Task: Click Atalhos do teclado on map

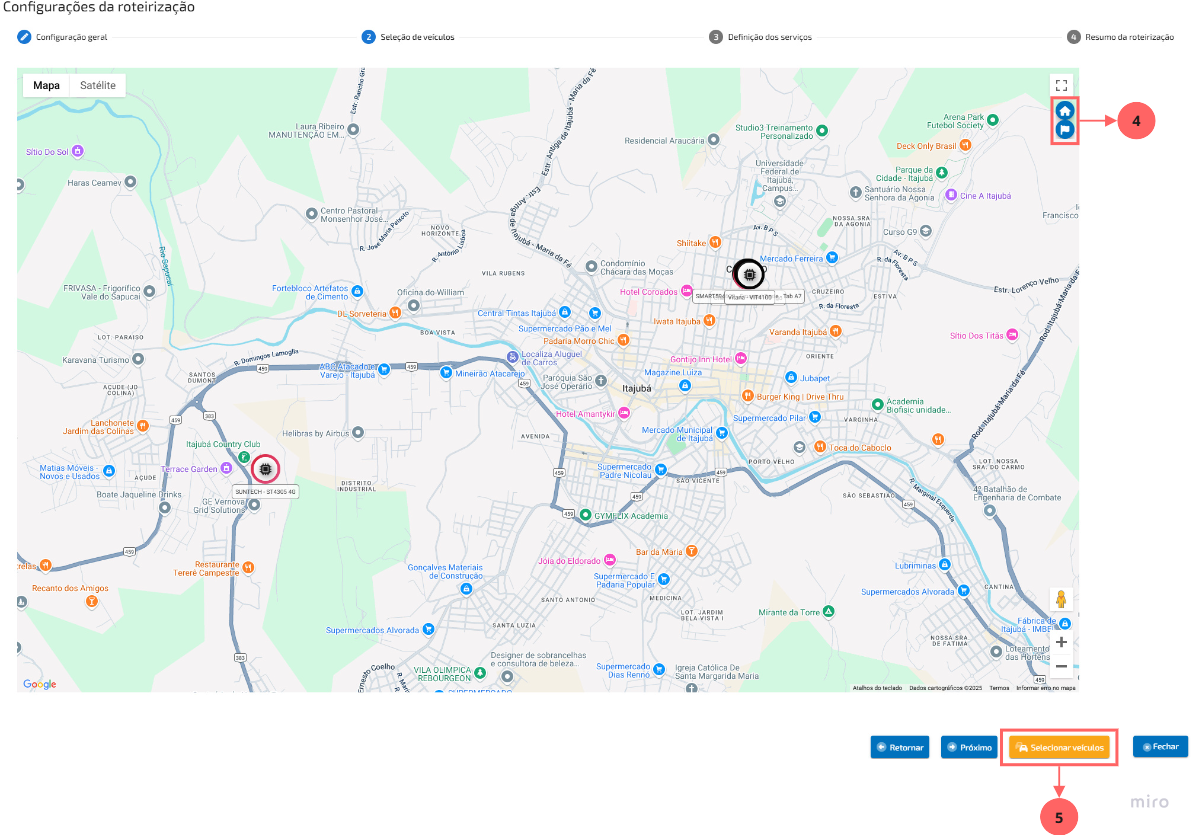Action: (877, 688)
